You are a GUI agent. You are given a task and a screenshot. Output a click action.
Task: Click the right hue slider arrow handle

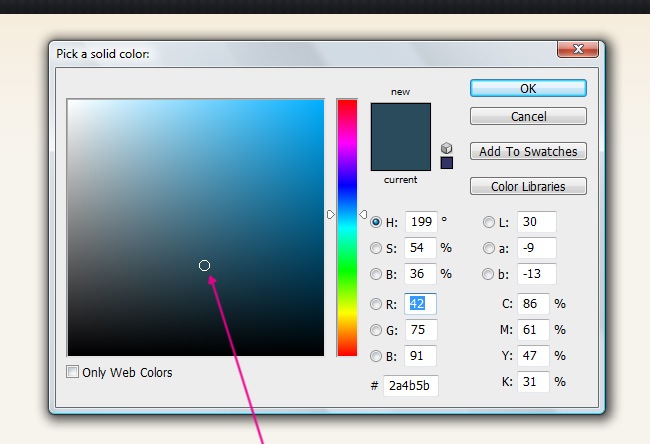363,214
